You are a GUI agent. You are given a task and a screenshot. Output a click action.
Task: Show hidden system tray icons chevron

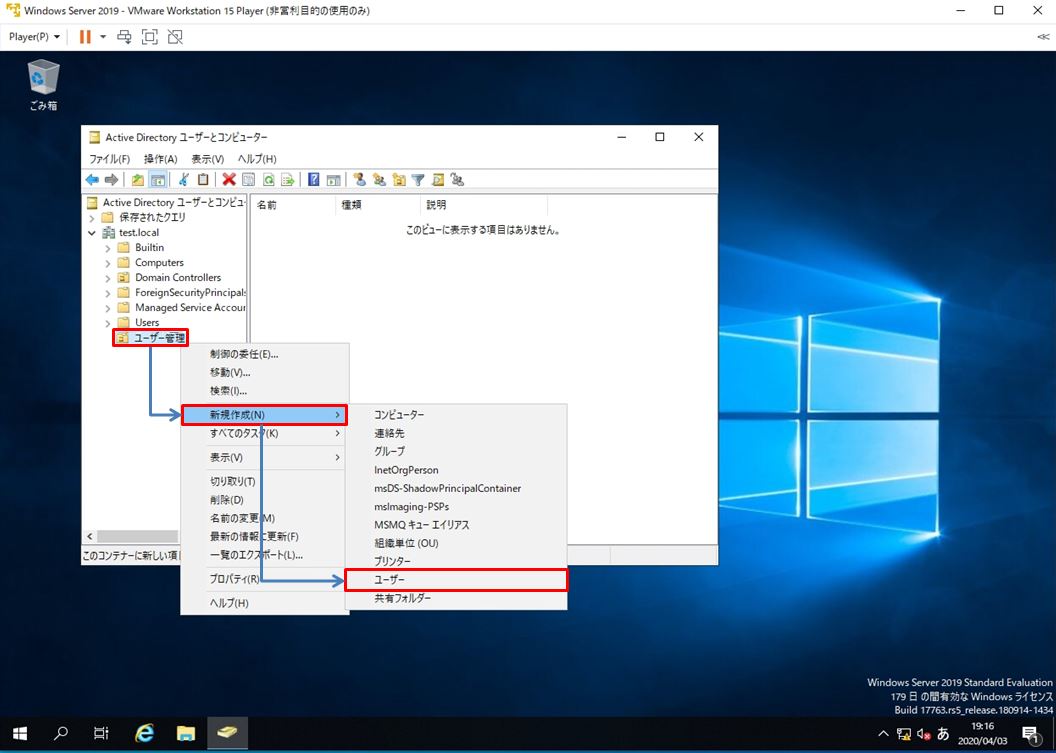tap(884, 733)
